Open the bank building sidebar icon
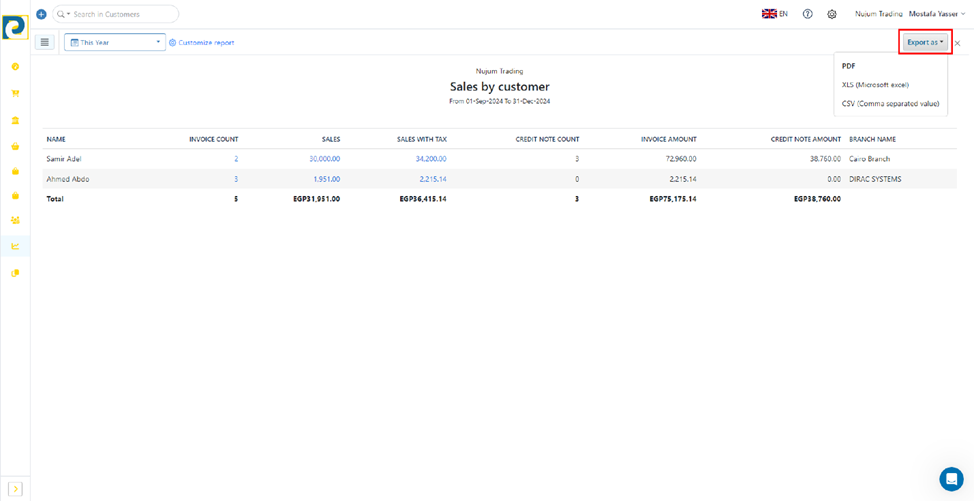The height and width of the screenshot is (501, 974). click(x=15, y=120)
